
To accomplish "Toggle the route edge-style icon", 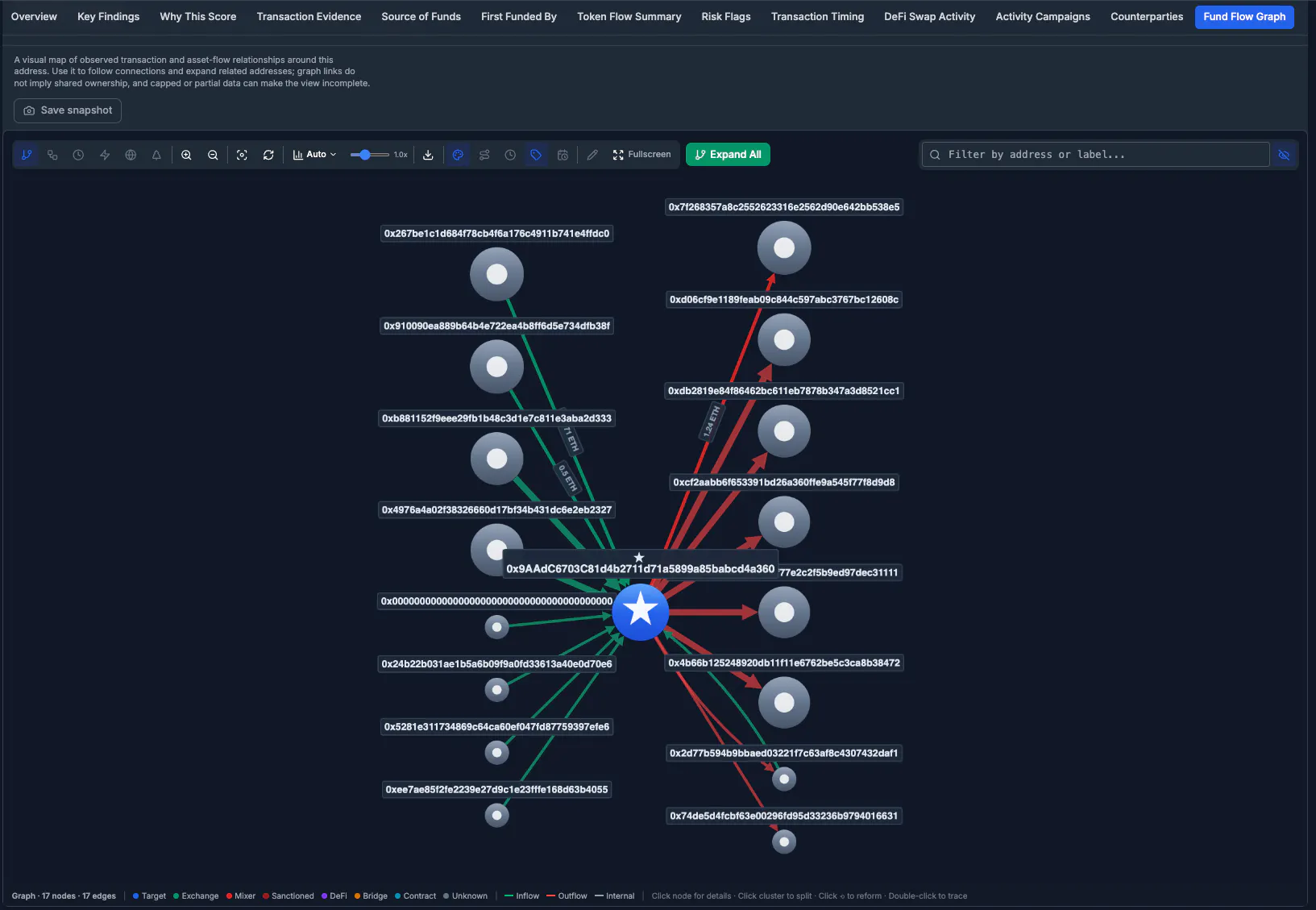I will tap(484, 155).
